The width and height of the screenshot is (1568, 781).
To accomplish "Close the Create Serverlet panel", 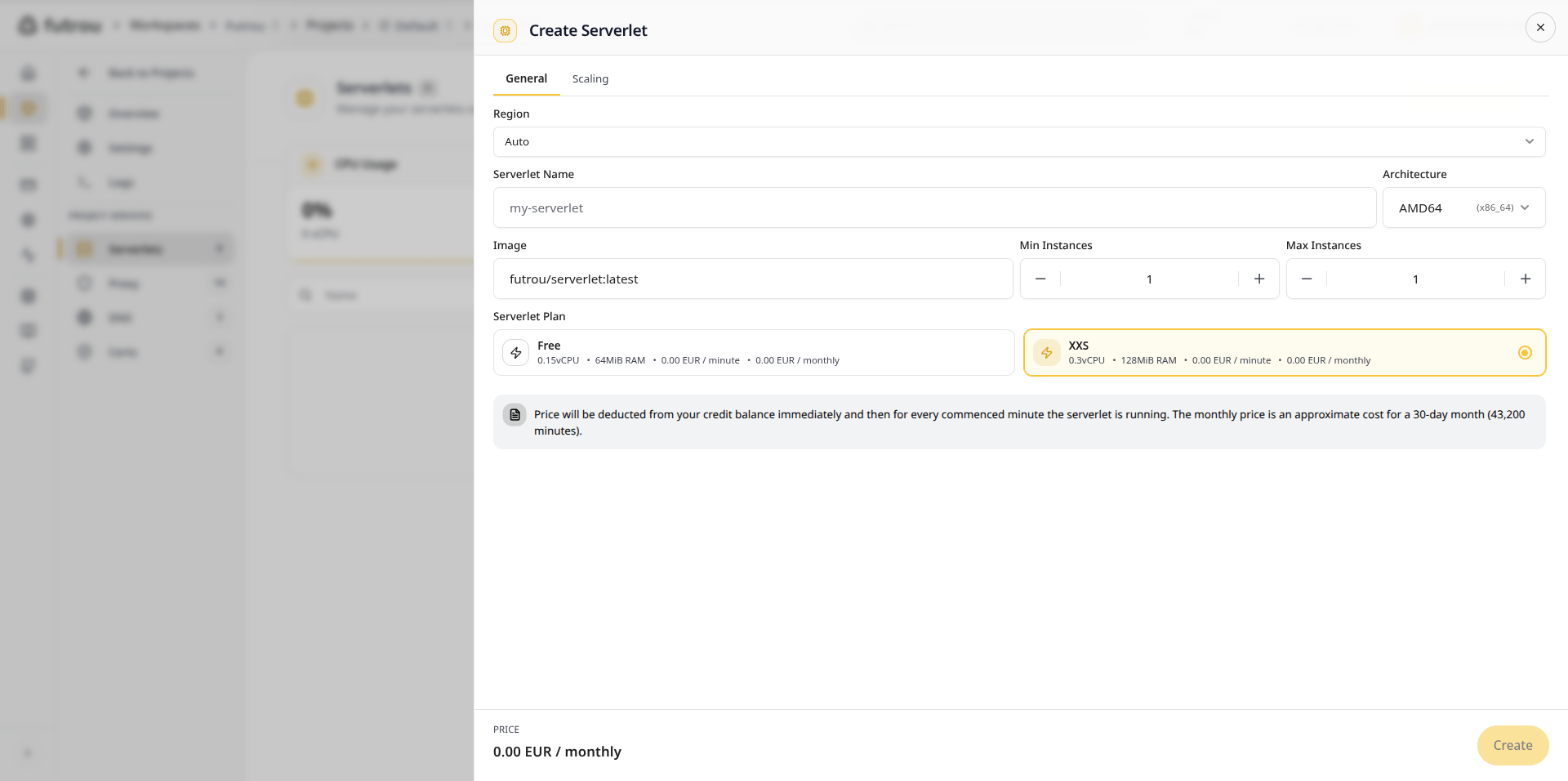I will click(x=1540, y=28).
